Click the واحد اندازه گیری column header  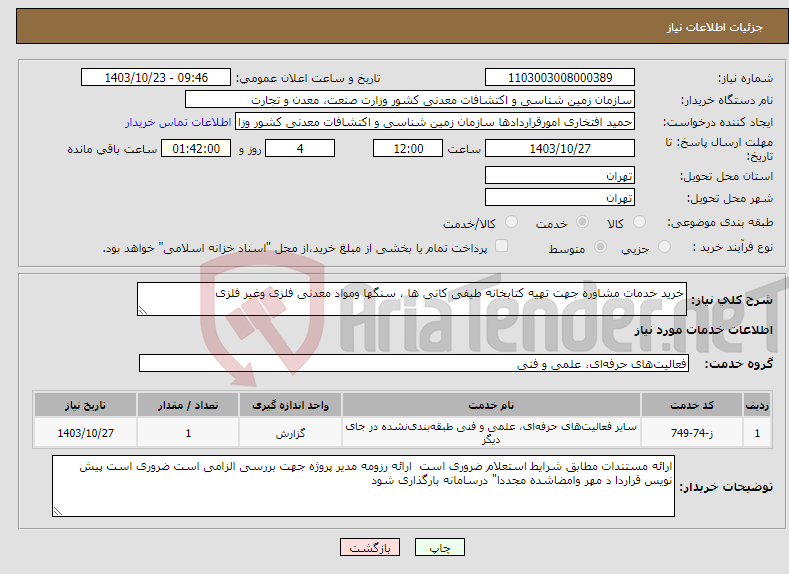pyautogui.click(x=290, y=405)
